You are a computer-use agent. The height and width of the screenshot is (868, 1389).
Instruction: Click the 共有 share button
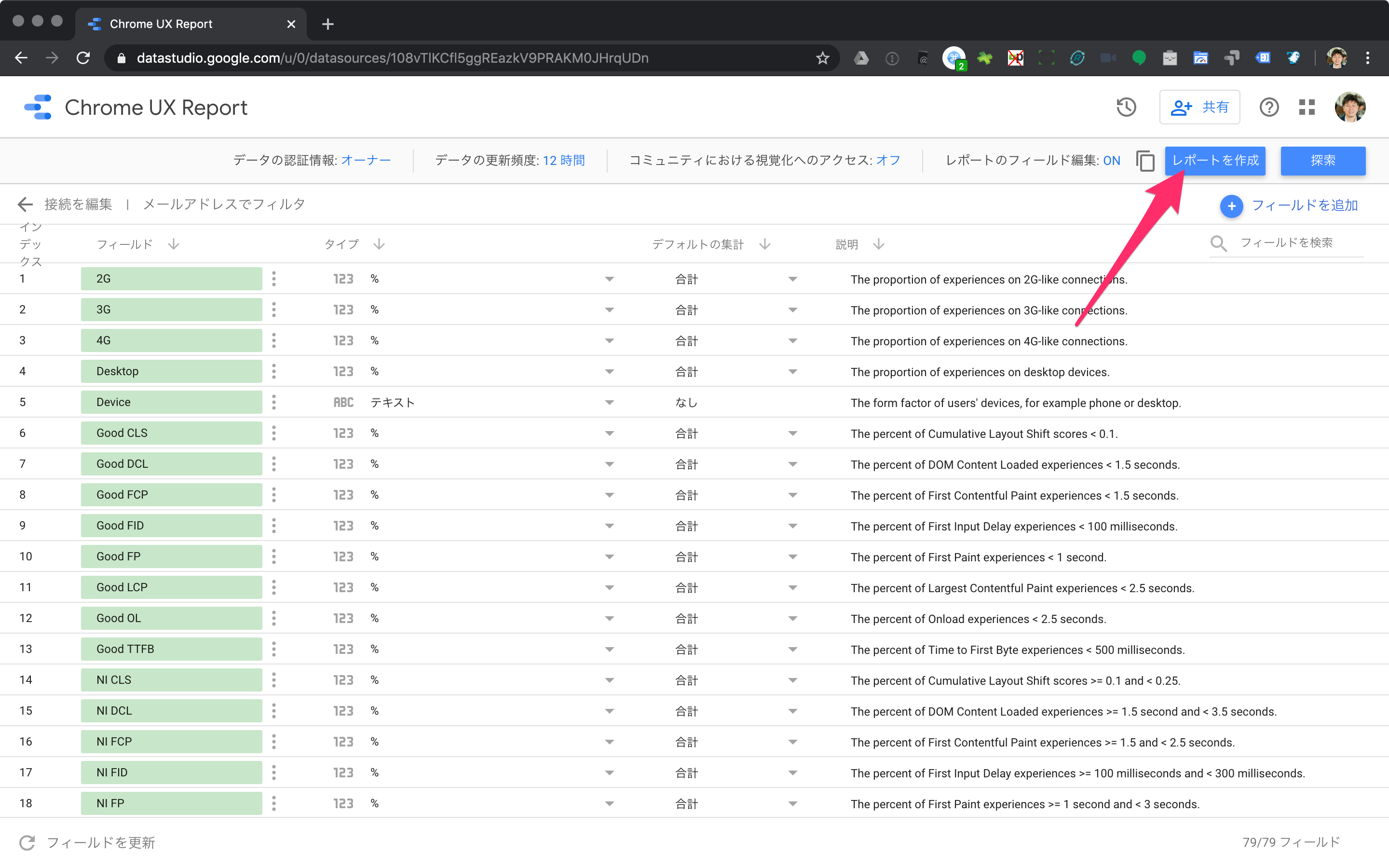[1199, 108]
